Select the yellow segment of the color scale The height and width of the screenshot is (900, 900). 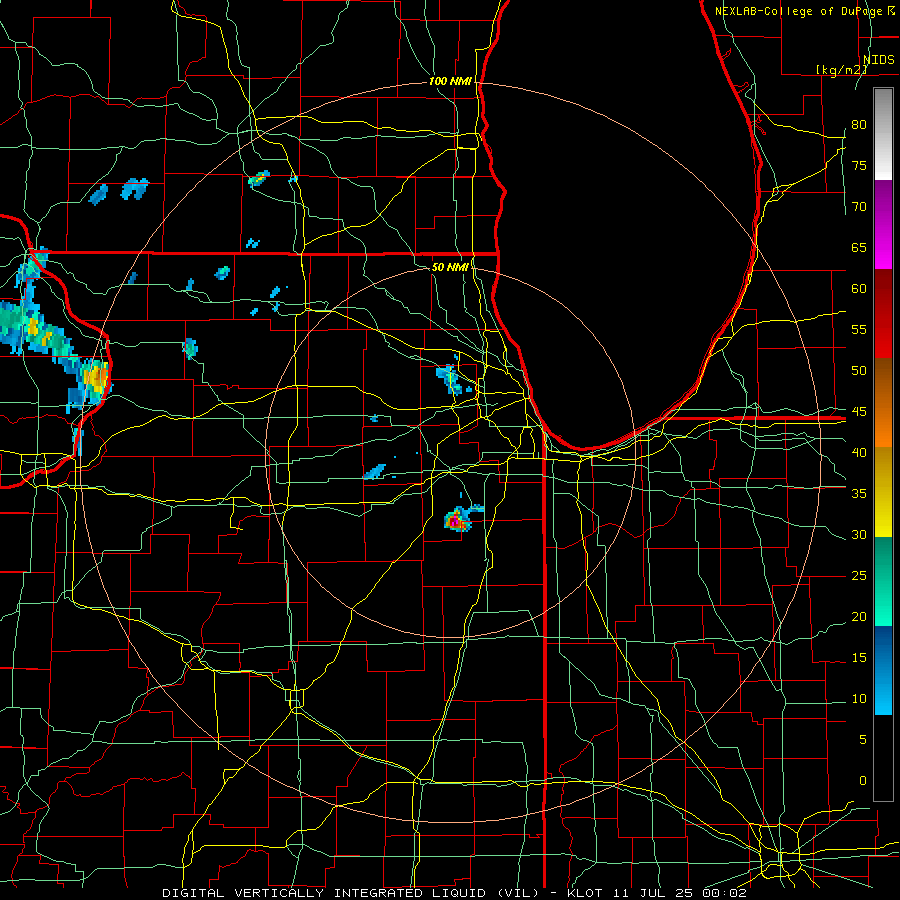point(883,492)
